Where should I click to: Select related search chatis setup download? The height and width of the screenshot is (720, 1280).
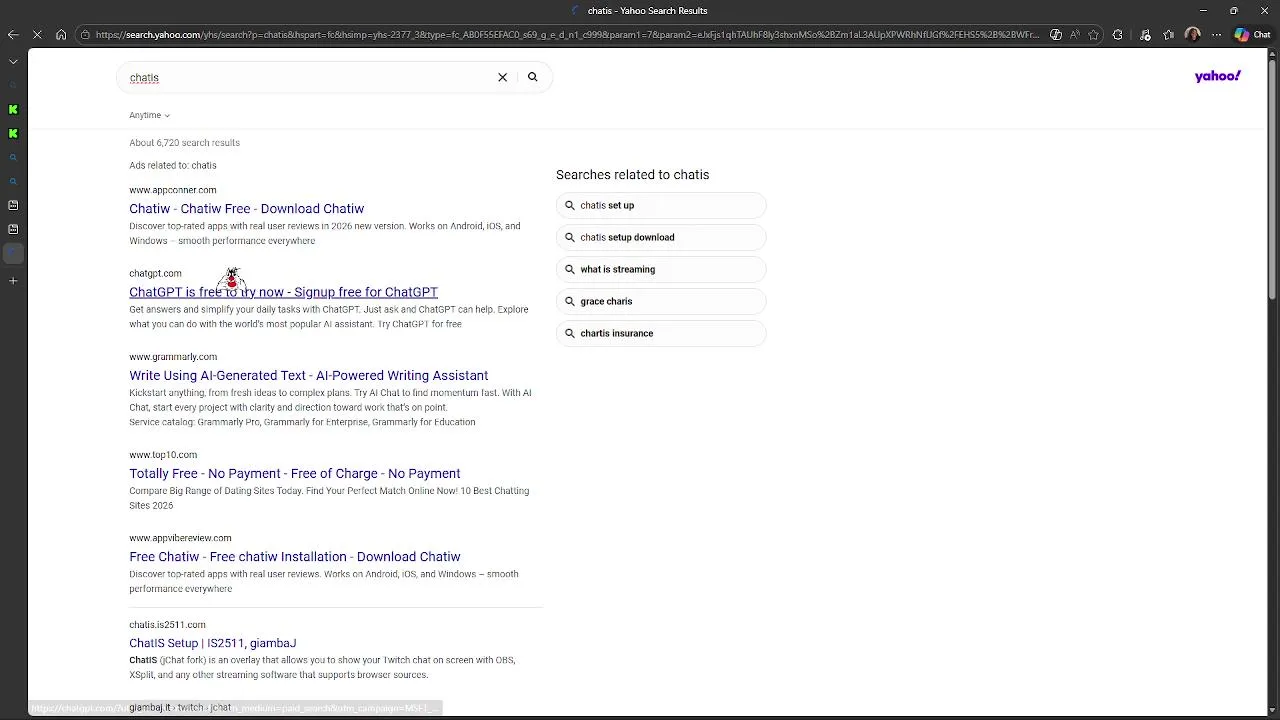point(661,237)
